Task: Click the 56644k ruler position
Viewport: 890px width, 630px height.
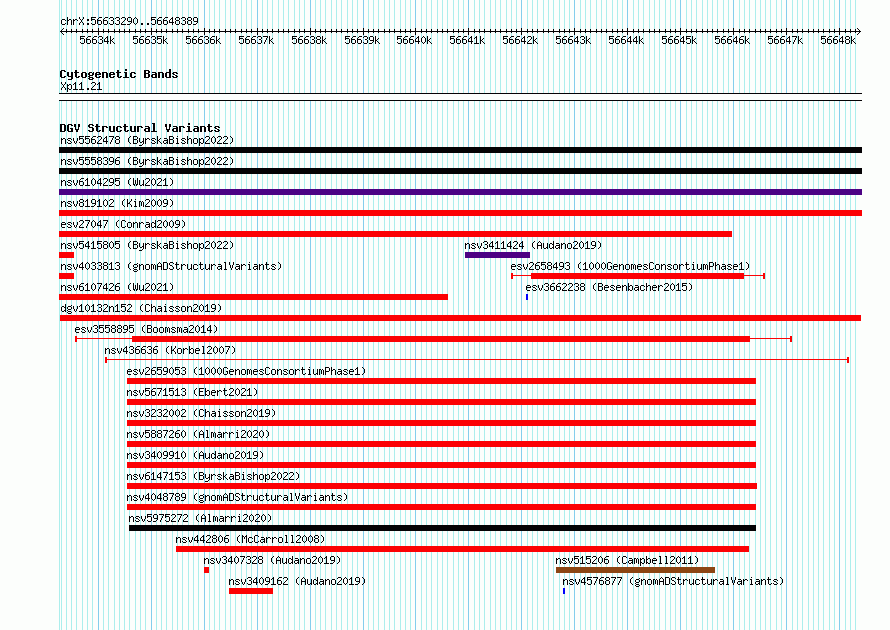Action: tap(626, 40)
